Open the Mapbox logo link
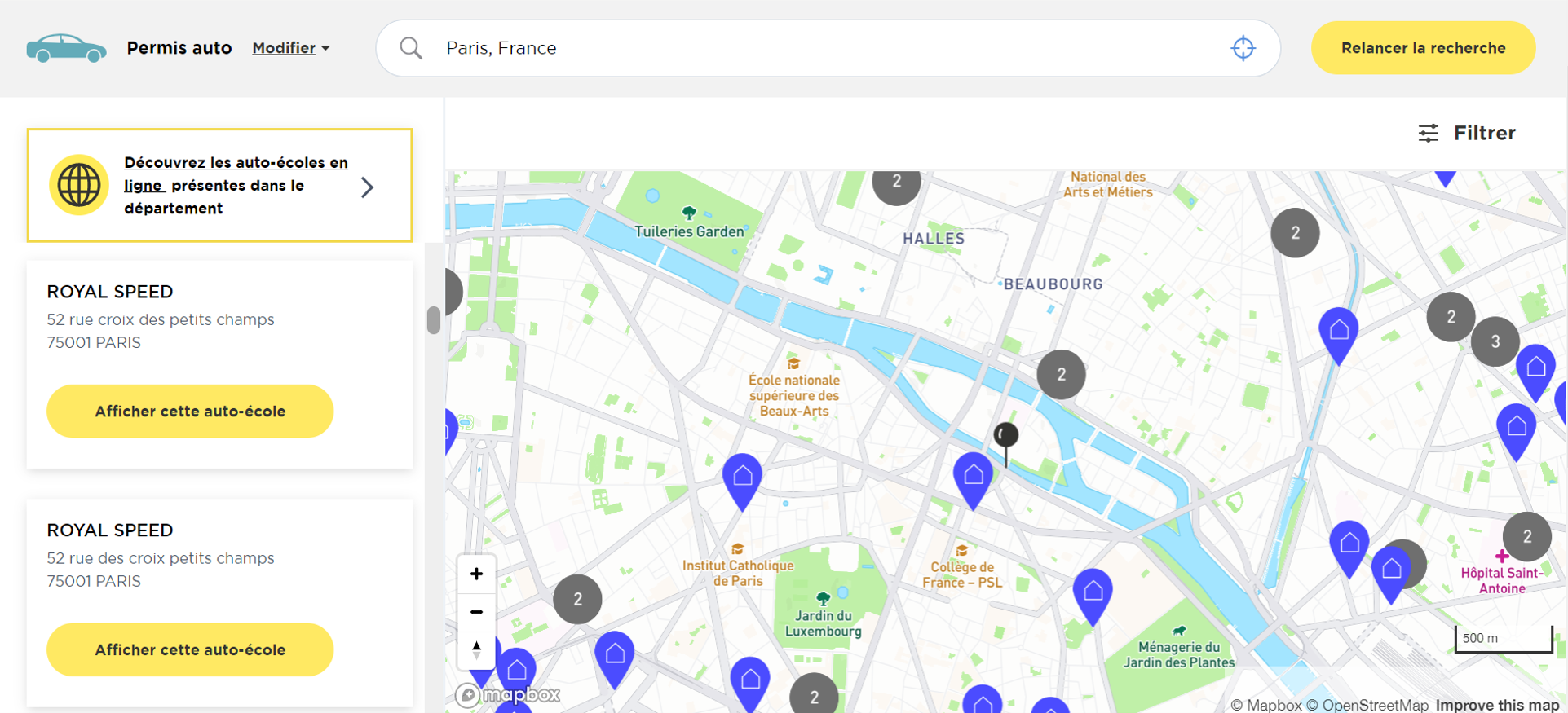The image size is (1568, 713). (x=508, y=695)
